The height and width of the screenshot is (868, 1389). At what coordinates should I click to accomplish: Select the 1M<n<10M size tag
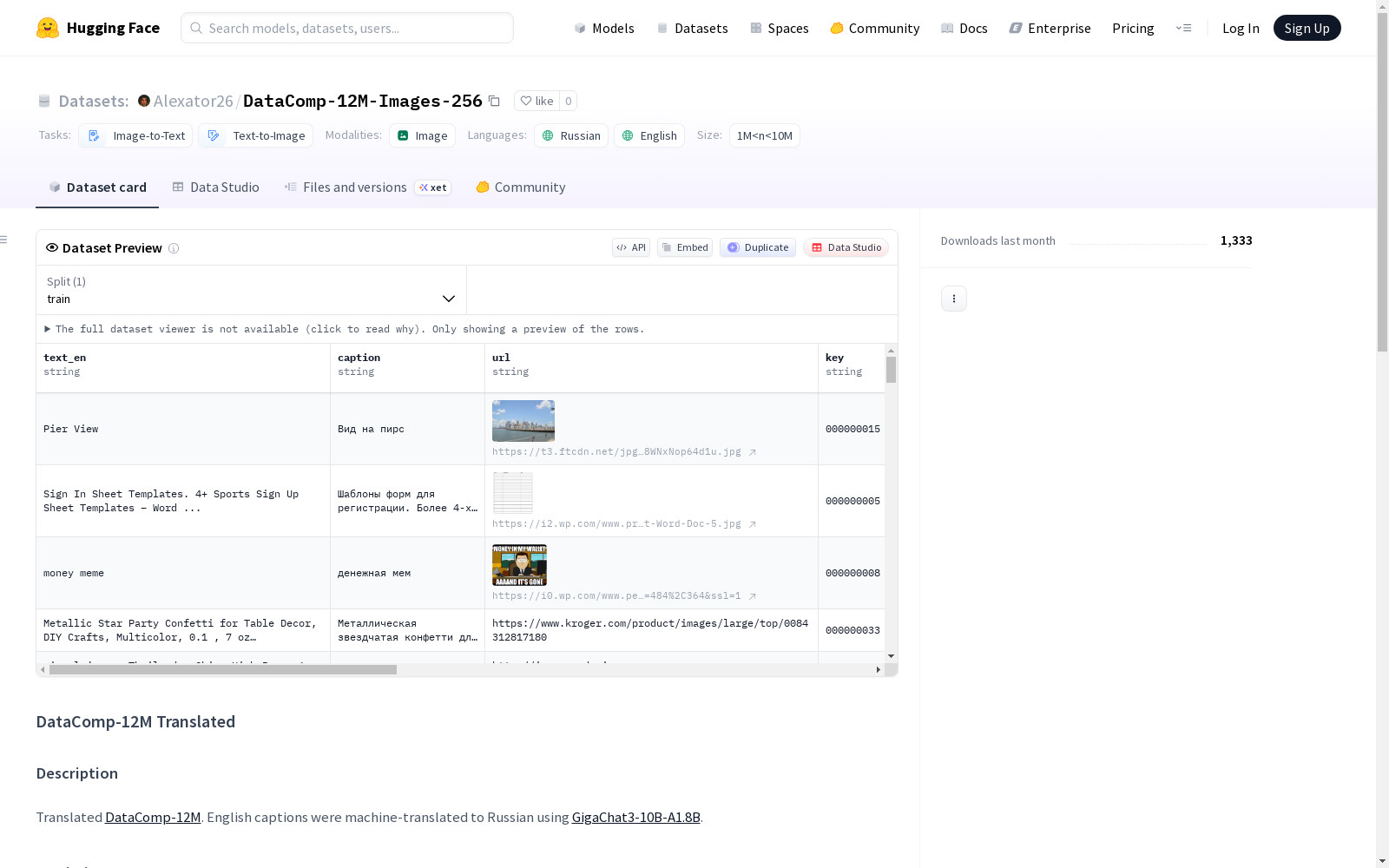[x=765, y=135]
